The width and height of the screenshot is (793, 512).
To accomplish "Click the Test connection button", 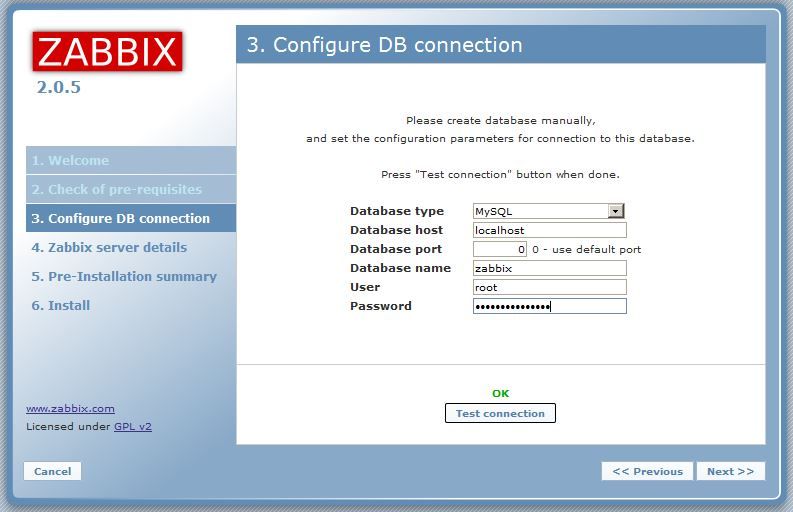I will tap(500, 413).
